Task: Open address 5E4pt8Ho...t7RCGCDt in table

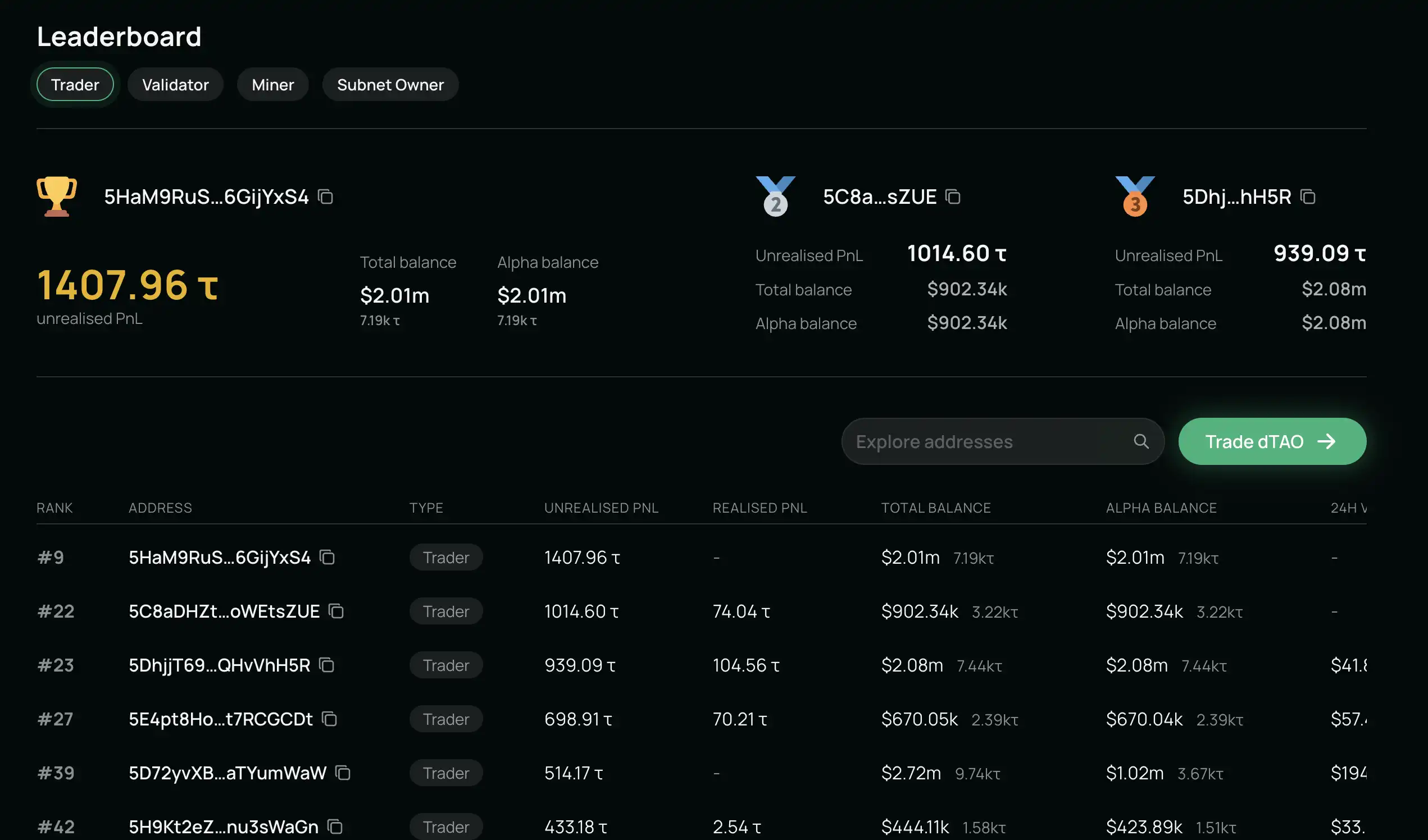Action: tap(220, 719)
